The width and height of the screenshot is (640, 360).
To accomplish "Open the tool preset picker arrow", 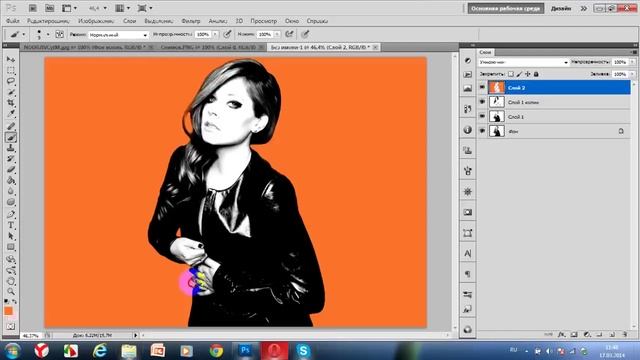I will tap(24, 35).
